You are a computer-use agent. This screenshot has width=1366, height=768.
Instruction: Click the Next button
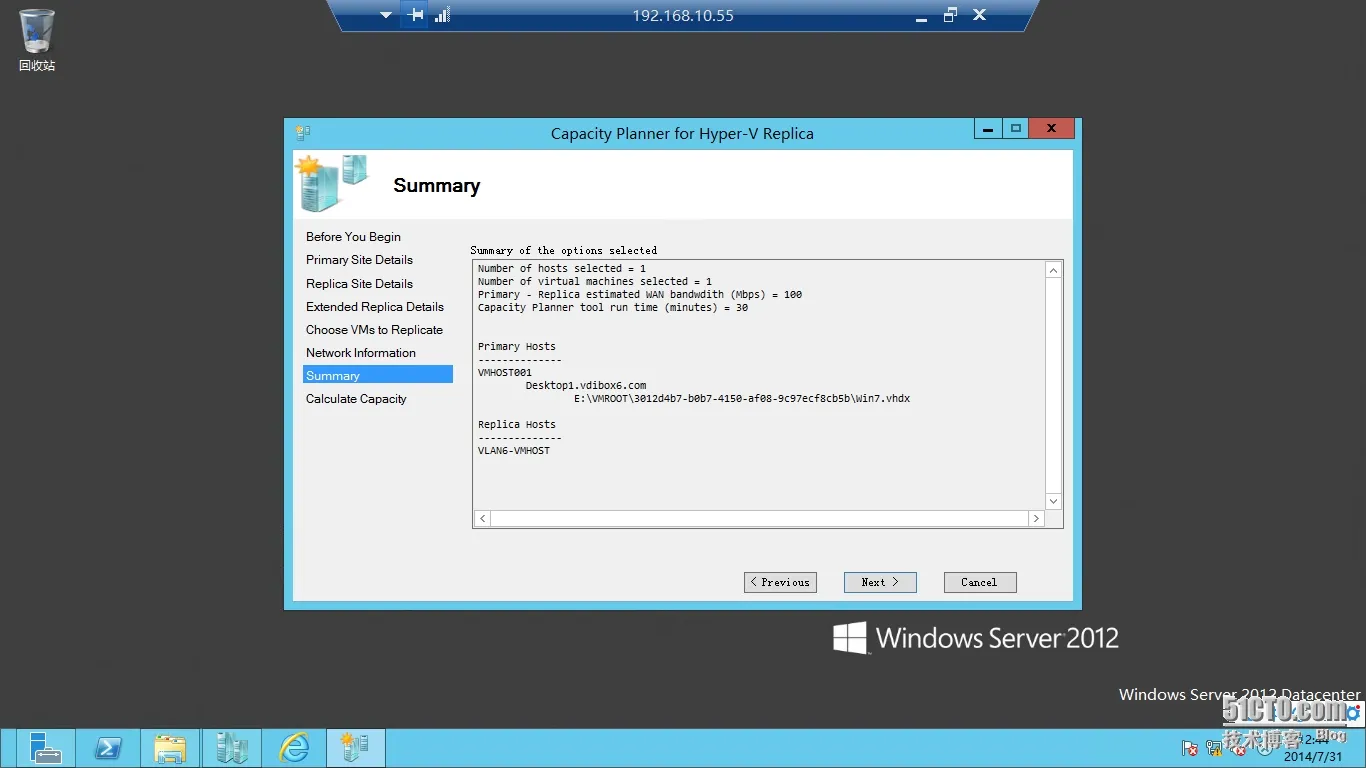[x=880, y=582]
